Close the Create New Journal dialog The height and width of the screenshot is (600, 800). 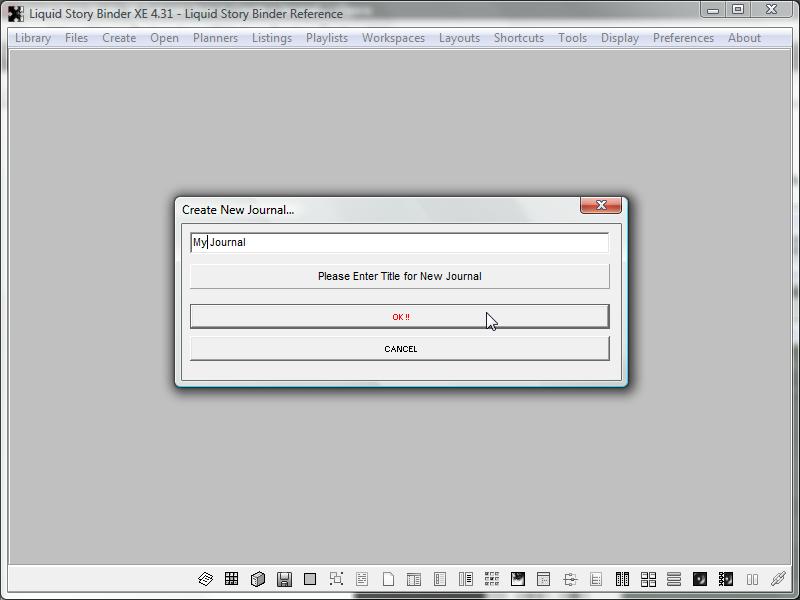click(601, 205)
